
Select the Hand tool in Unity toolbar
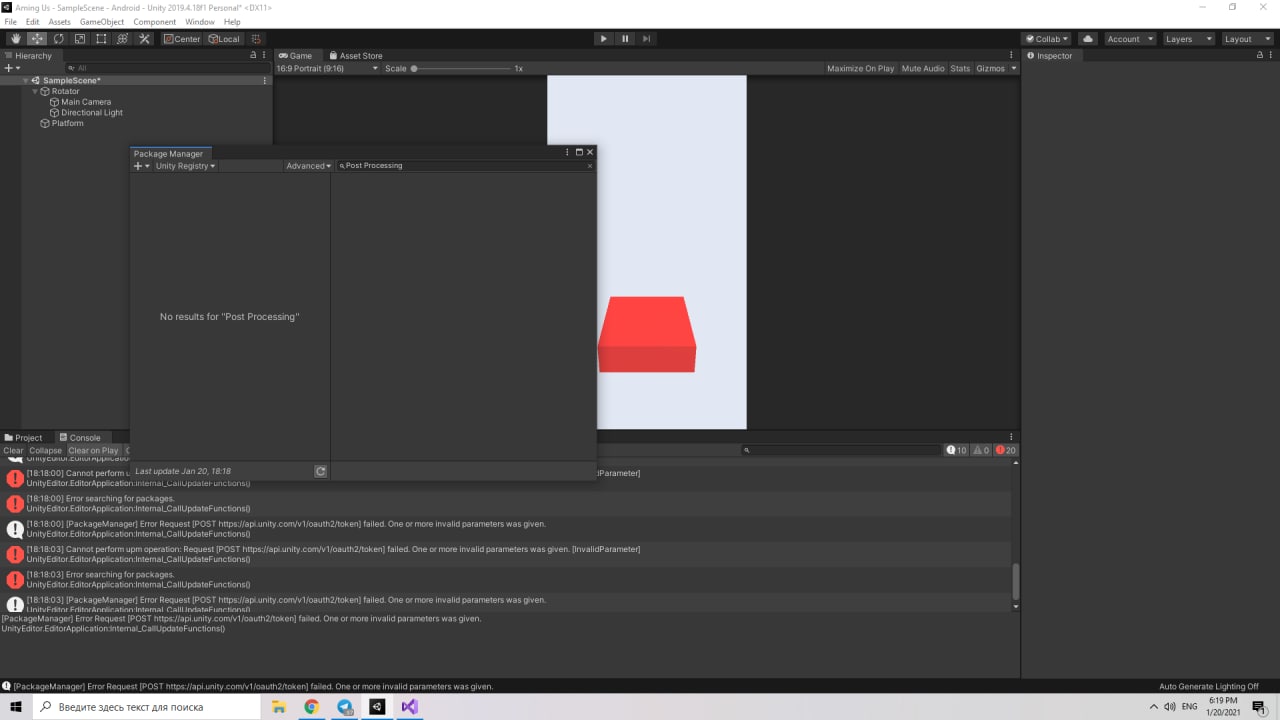click(15, 39)
